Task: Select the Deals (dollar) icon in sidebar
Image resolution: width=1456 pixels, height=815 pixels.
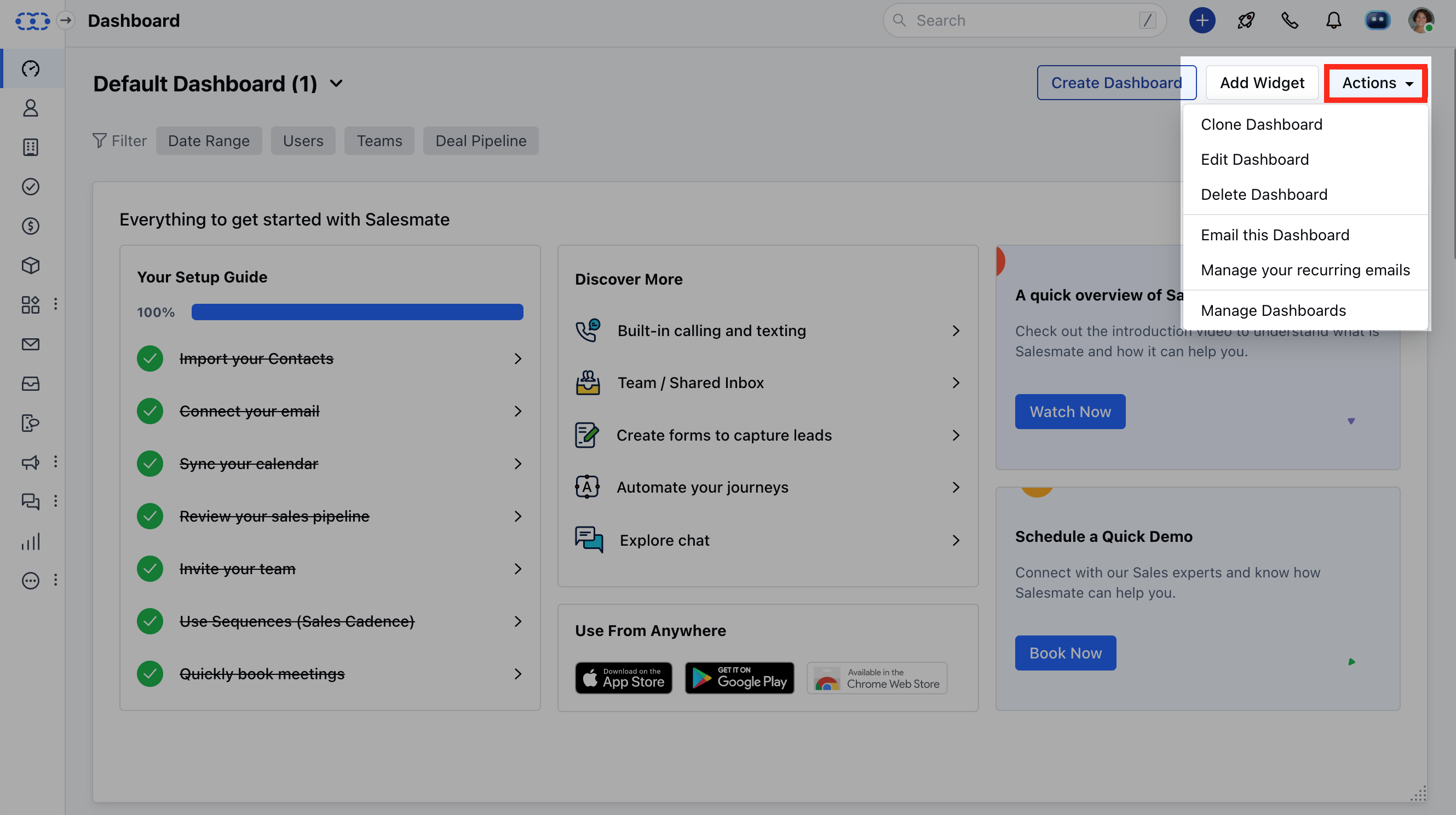Action: 30,226
